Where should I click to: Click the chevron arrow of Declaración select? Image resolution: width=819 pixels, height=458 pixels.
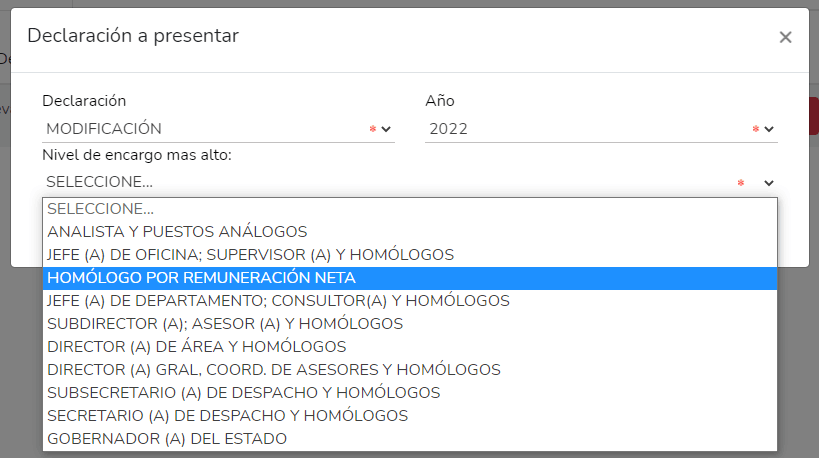click(x=386, y=129)
